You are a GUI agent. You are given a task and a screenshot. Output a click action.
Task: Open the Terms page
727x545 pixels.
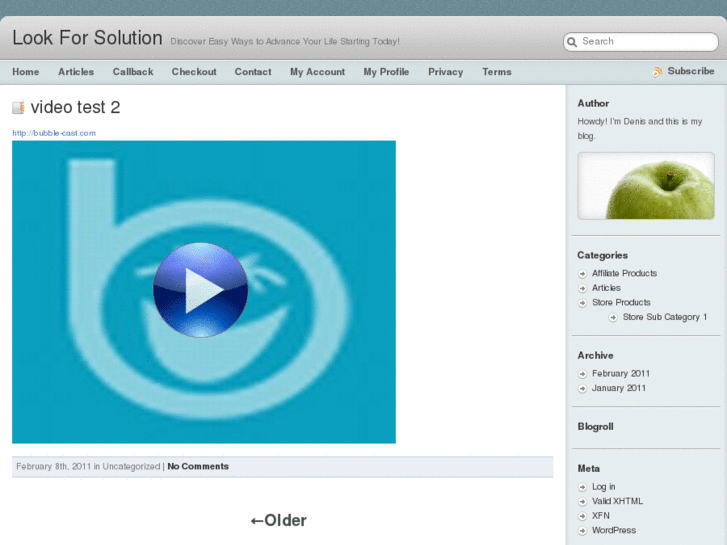[x=497, y=72]
